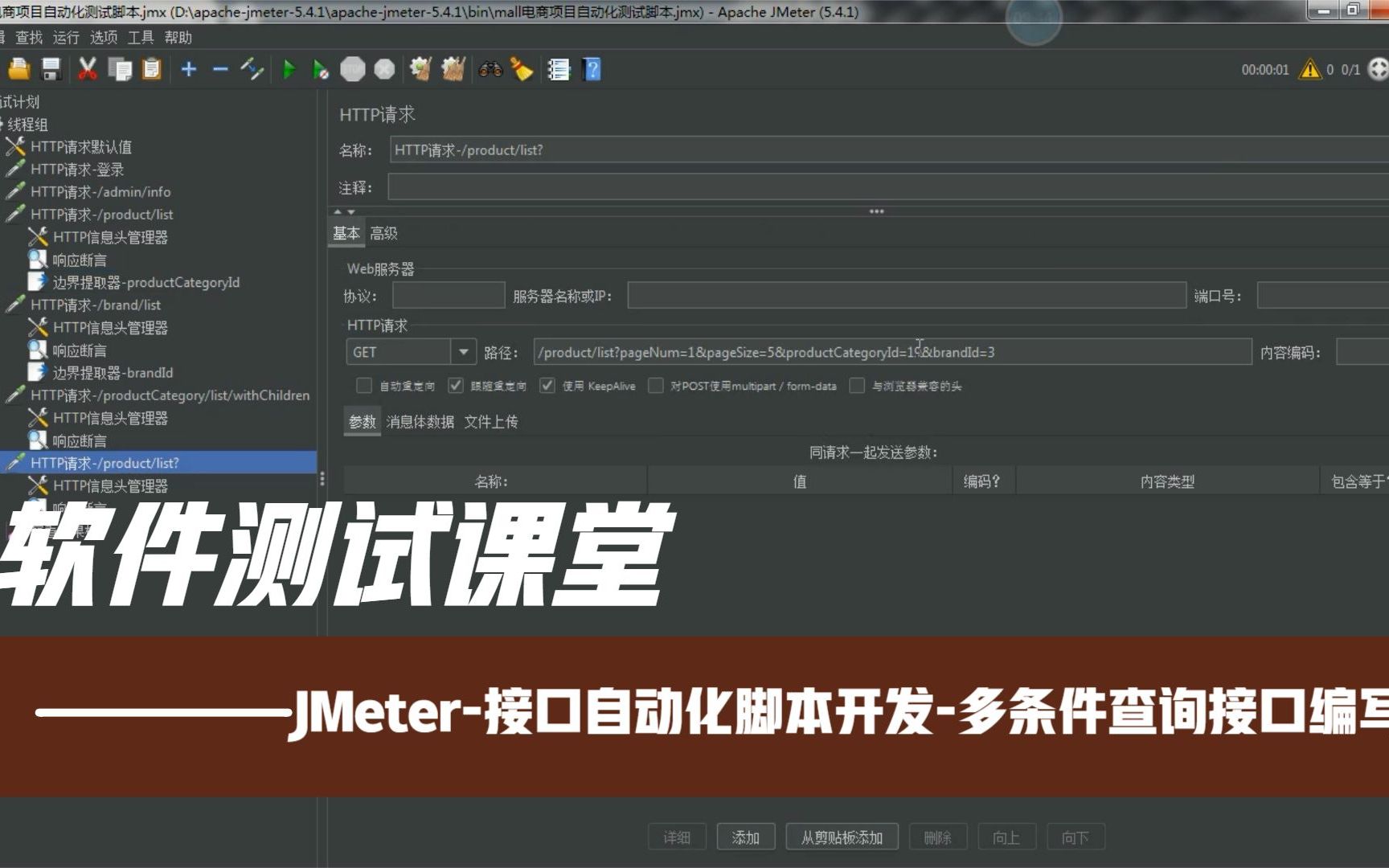Screen dimensions: 1389x868
Task: Paste from the clipboard icon in the toolbar
Action: (152, 70)
